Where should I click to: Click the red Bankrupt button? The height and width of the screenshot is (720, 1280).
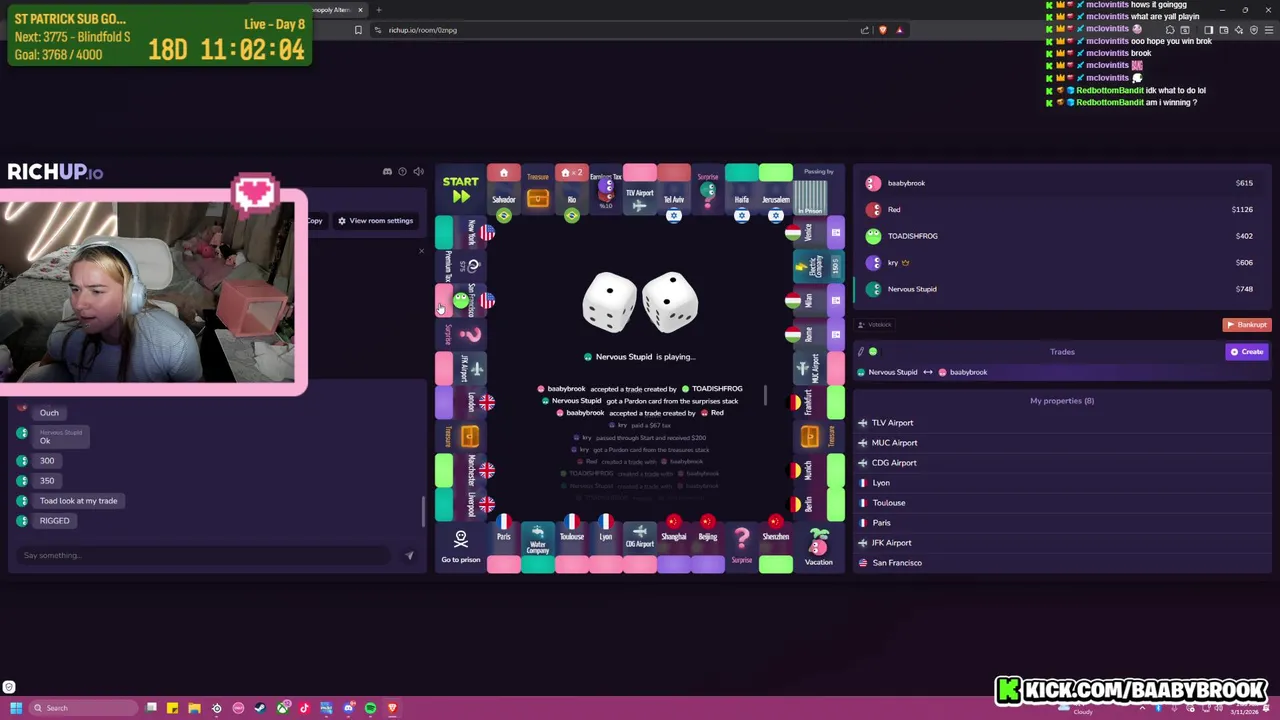click(1247, 325)
